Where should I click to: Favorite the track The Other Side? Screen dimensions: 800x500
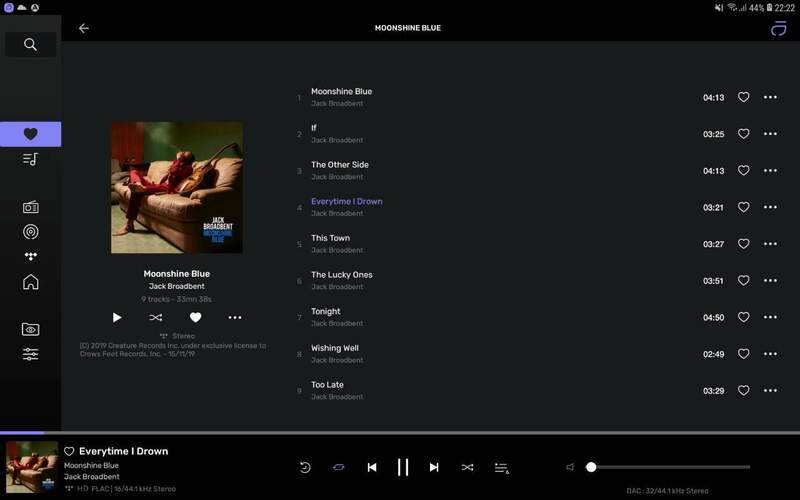[743, 170]
